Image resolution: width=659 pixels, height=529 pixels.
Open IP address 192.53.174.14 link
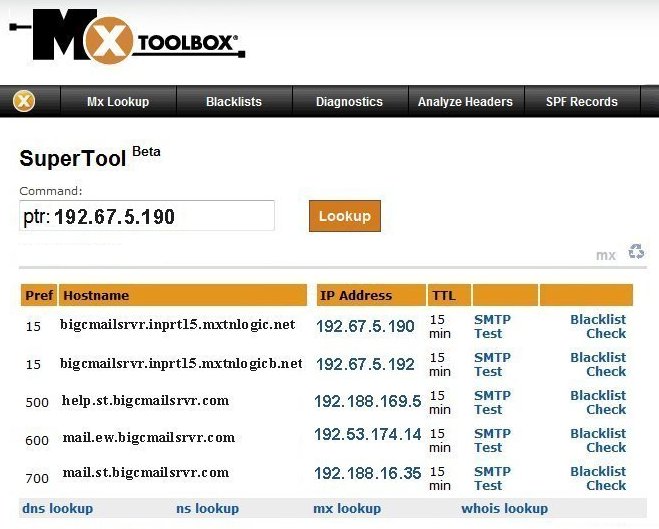click(368, 434)
